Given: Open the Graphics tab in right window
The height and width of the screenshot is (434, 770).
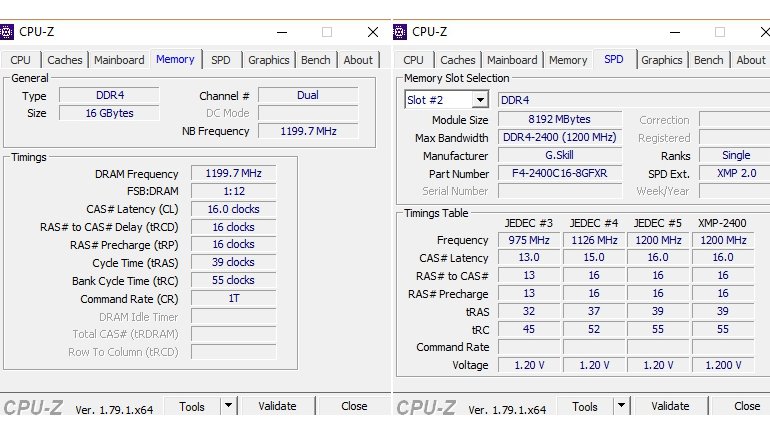Looking at the screenshot, I should tap(661, 60).
